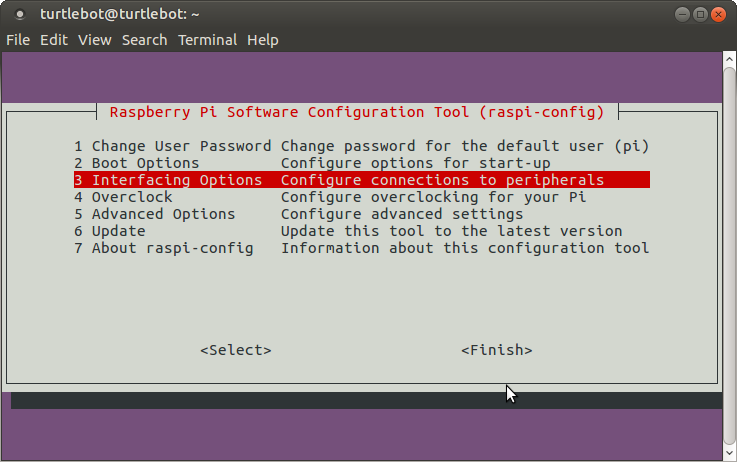
Task: Select the Change User Password option
Action: coord(172,146)
